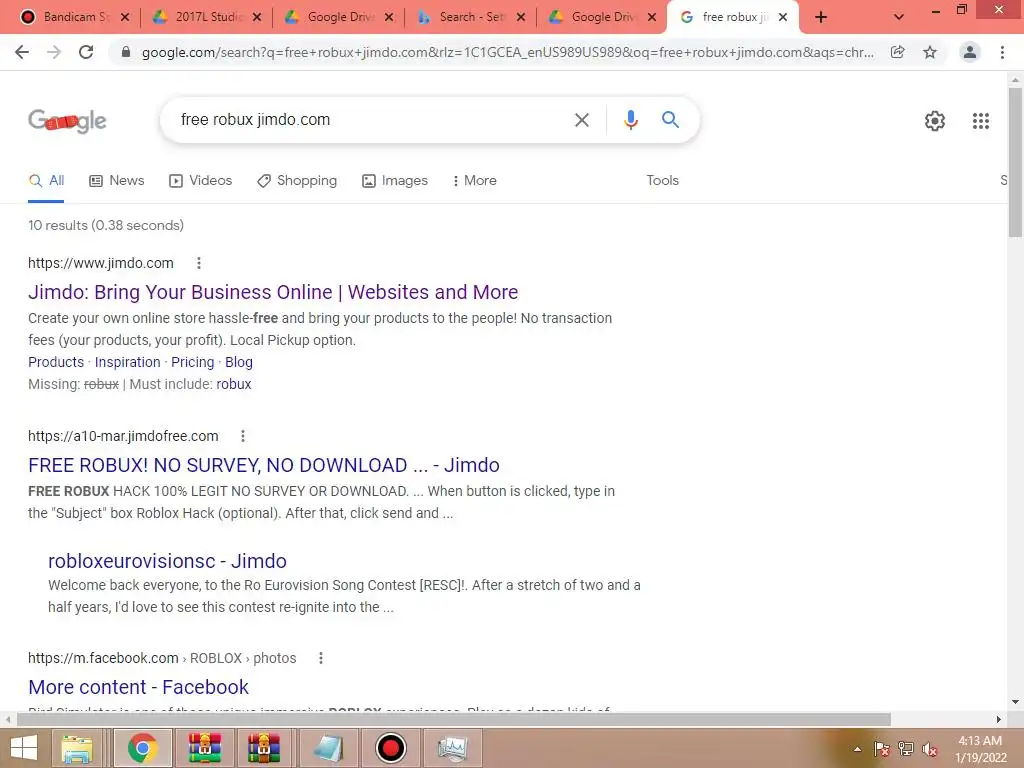Click the Chrome taskbar icon
This screenshot has height=768, width=1024.
[142, 748]
